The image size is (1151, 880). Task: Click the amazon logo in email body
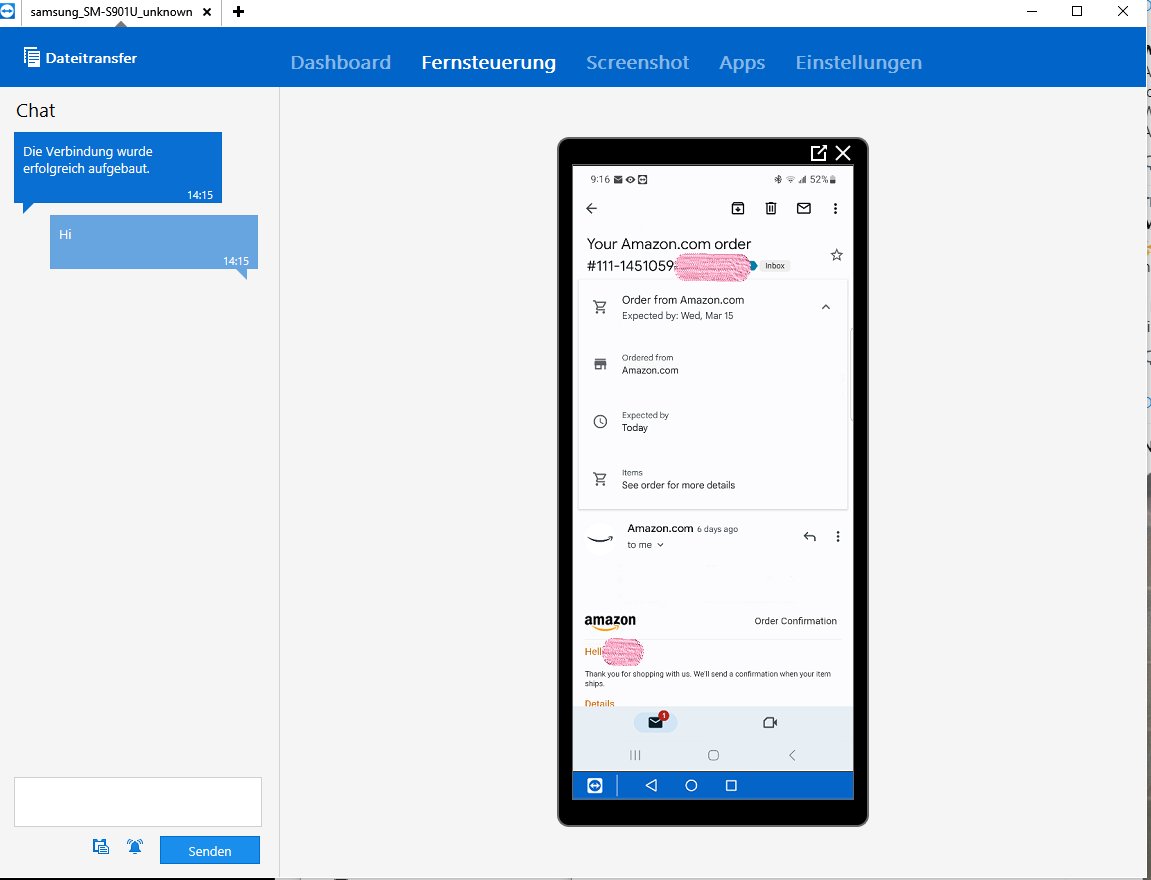pos(610,622)
